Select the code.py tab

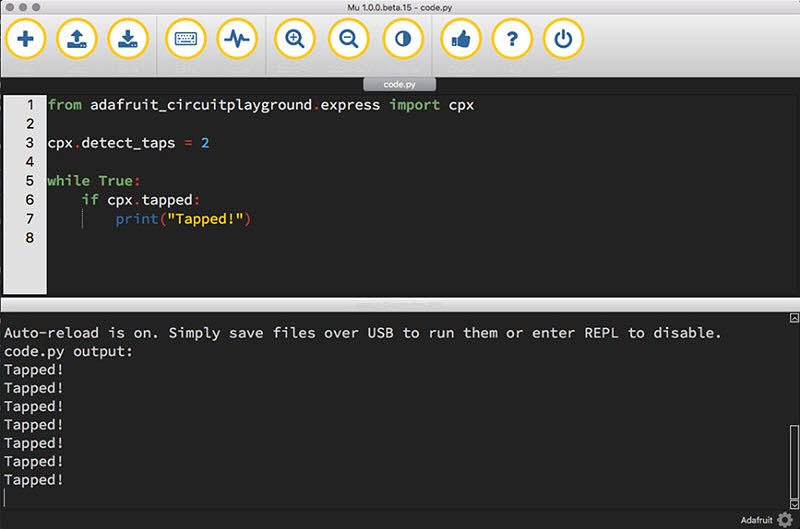coord(400,85)
